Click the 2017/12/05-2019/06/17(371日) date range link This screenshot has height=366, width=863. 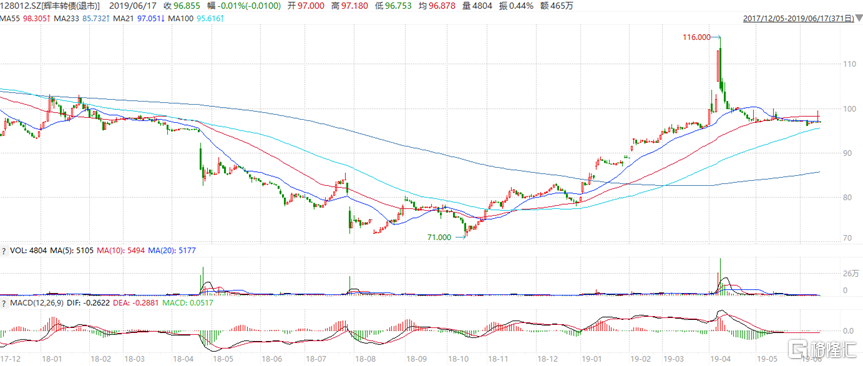798,18
